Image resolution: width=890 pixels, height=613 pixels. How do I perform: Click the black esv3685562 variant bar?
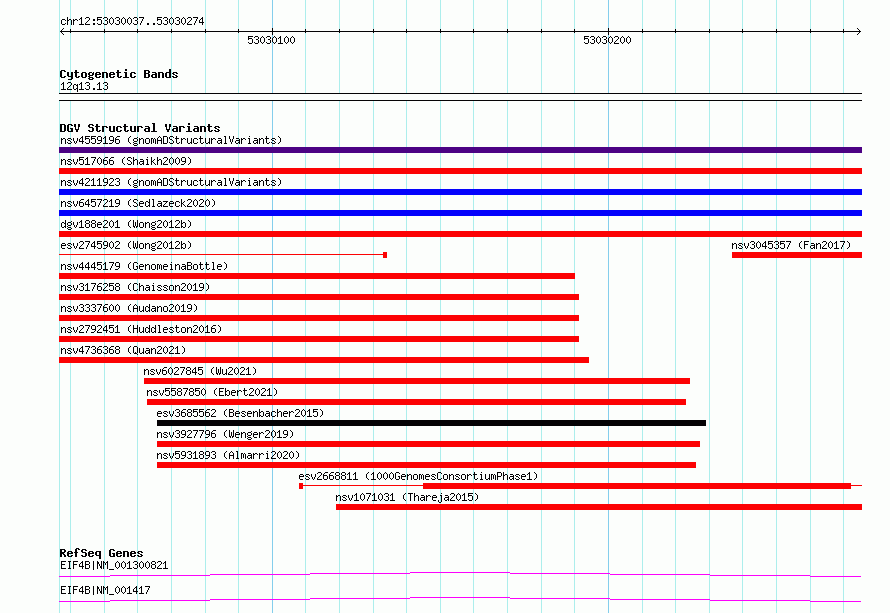431,423
